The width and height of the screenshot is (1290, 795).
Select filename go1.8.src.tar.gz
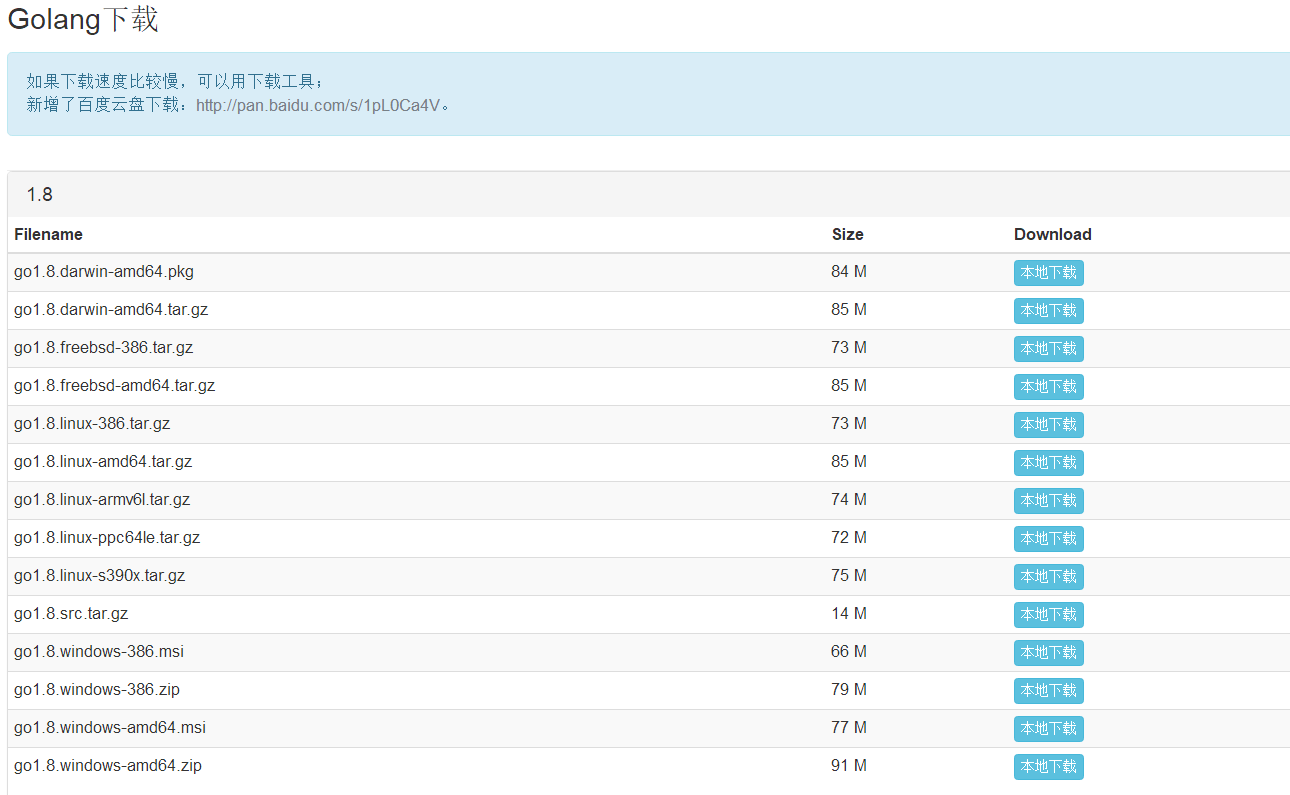pyautogui.click(x=71, y=614)
